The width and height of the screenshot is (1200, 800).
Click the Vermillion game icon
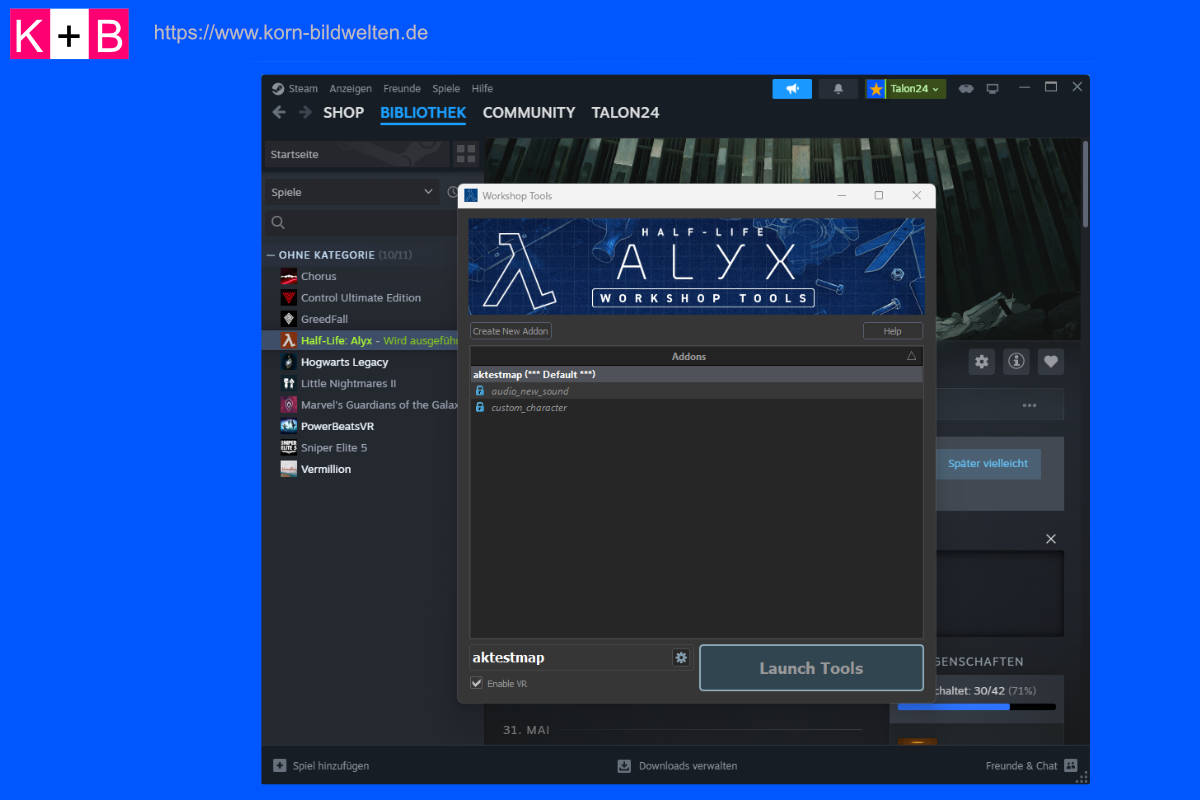point(288,469)
